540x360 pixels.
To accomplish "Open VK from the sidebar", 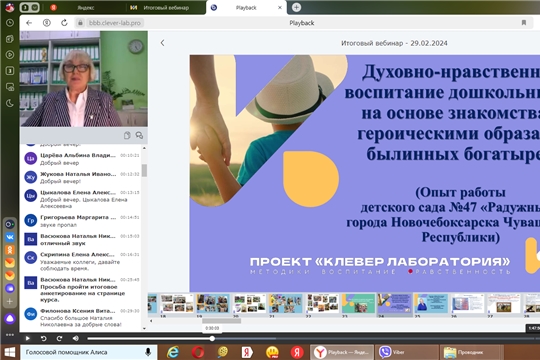I will coord(10,237).
